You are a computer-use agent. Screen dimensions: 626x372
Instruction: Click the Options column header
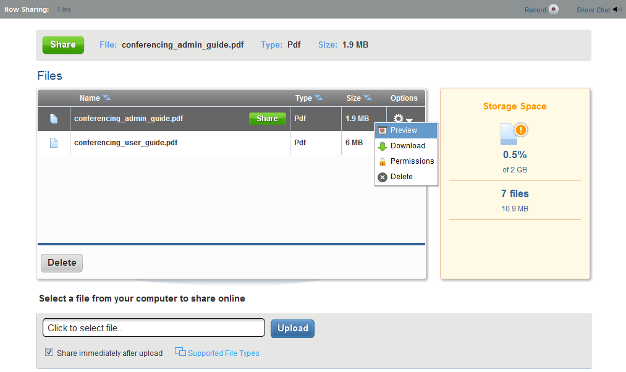[404, 98]
